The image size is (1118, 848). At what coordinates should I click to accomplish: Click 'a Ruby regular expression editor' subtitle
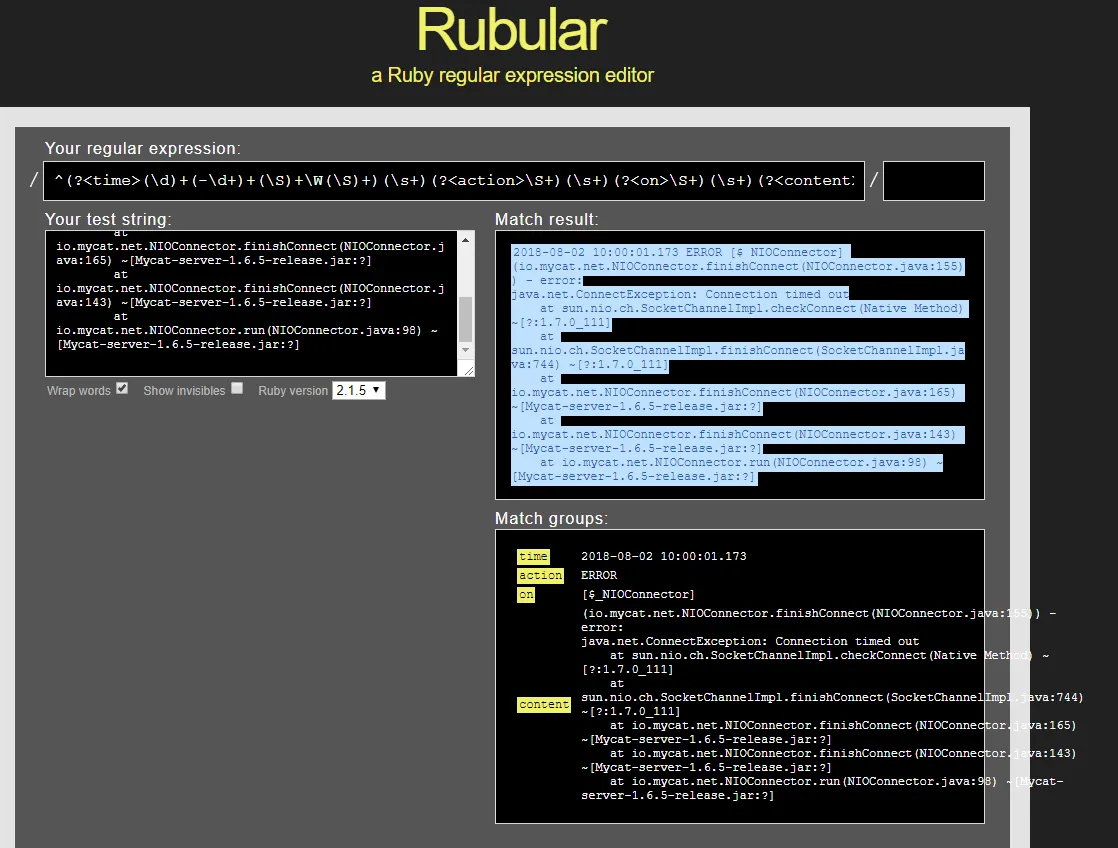click(512, 76)
